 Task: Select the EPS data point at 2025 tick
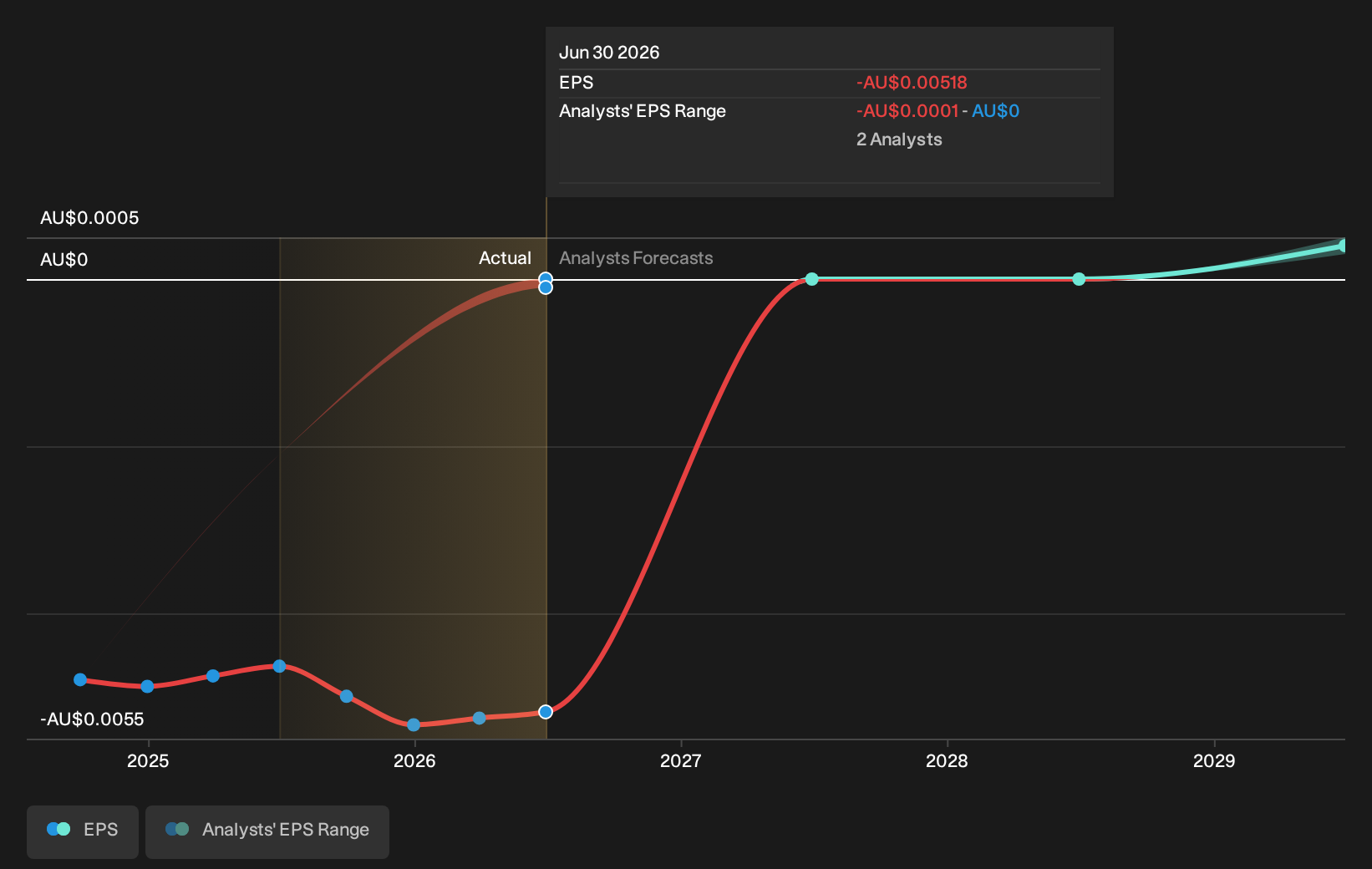[147, 687]
